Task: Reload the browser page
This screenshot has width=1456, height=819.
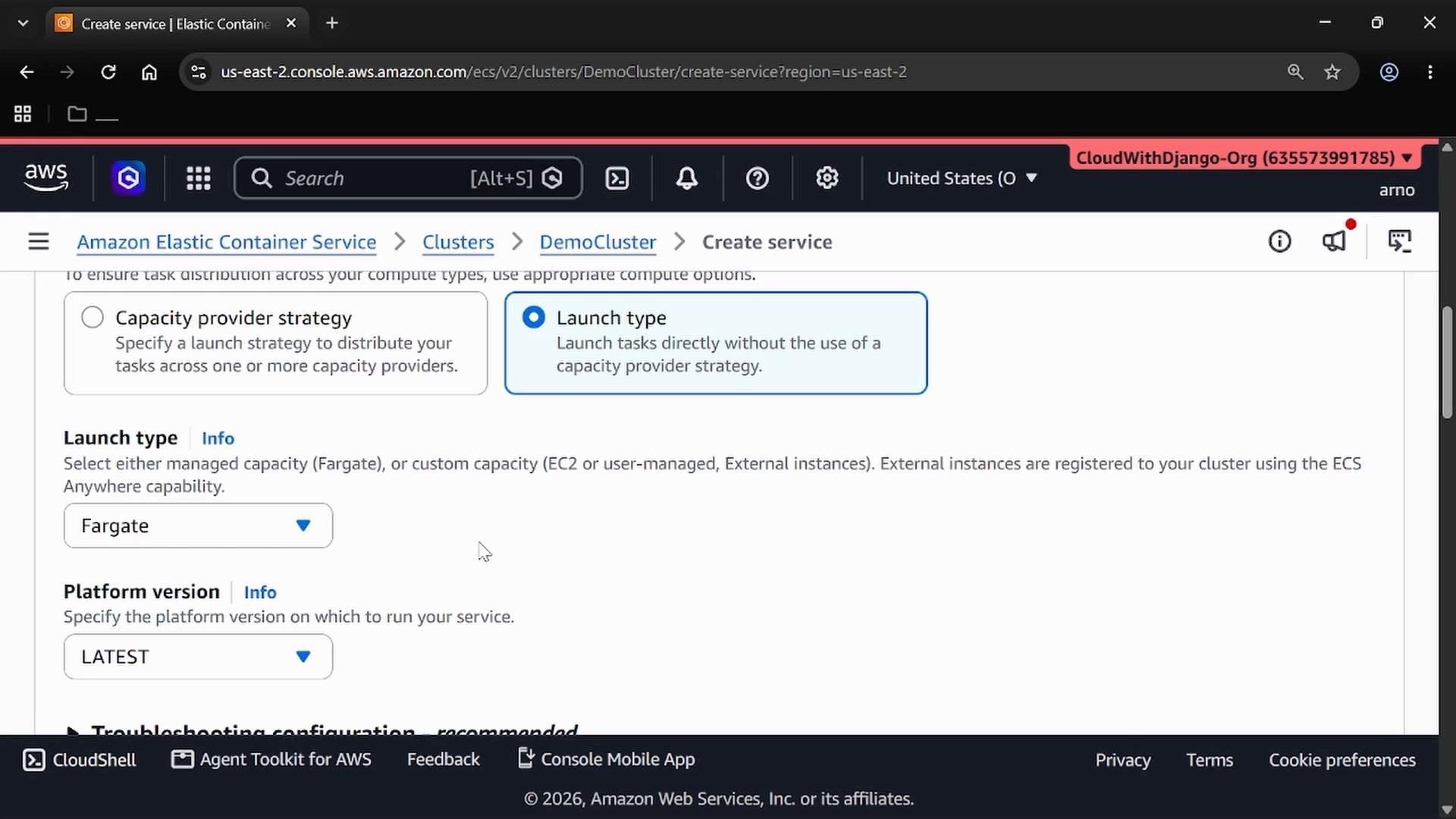Action: [108, 72]
